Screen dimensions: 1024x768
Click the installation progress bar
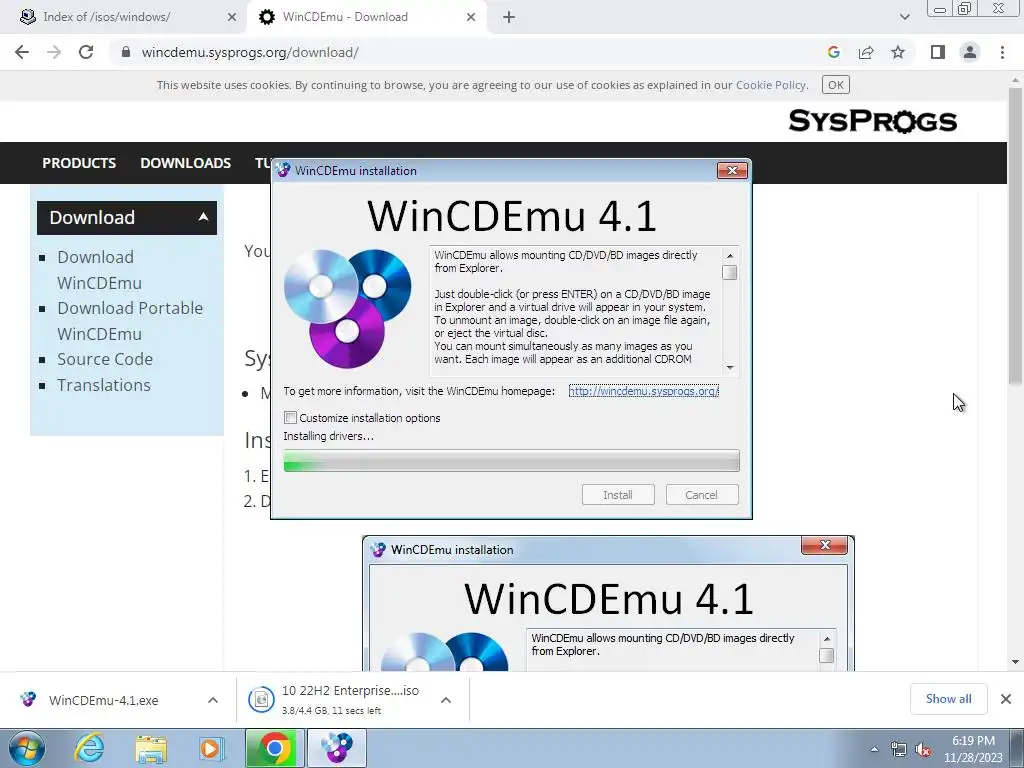pos(511,461)
